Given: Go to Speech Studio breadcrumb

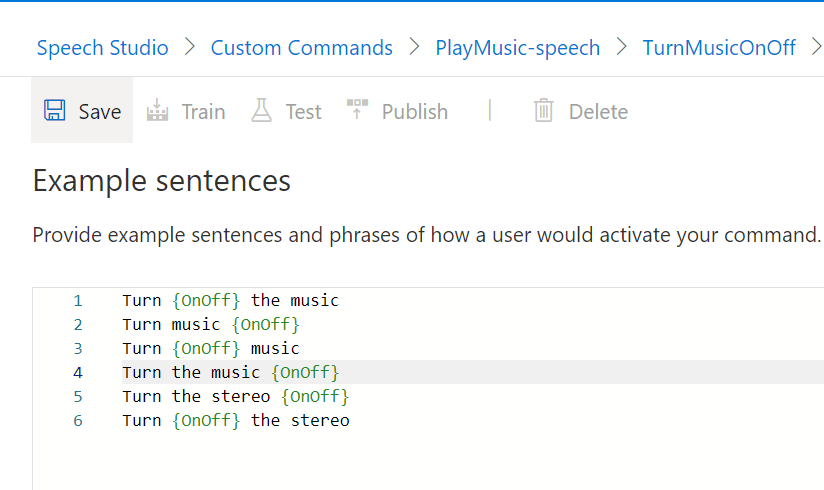Looking at the screenshot, I should point(102,47).
